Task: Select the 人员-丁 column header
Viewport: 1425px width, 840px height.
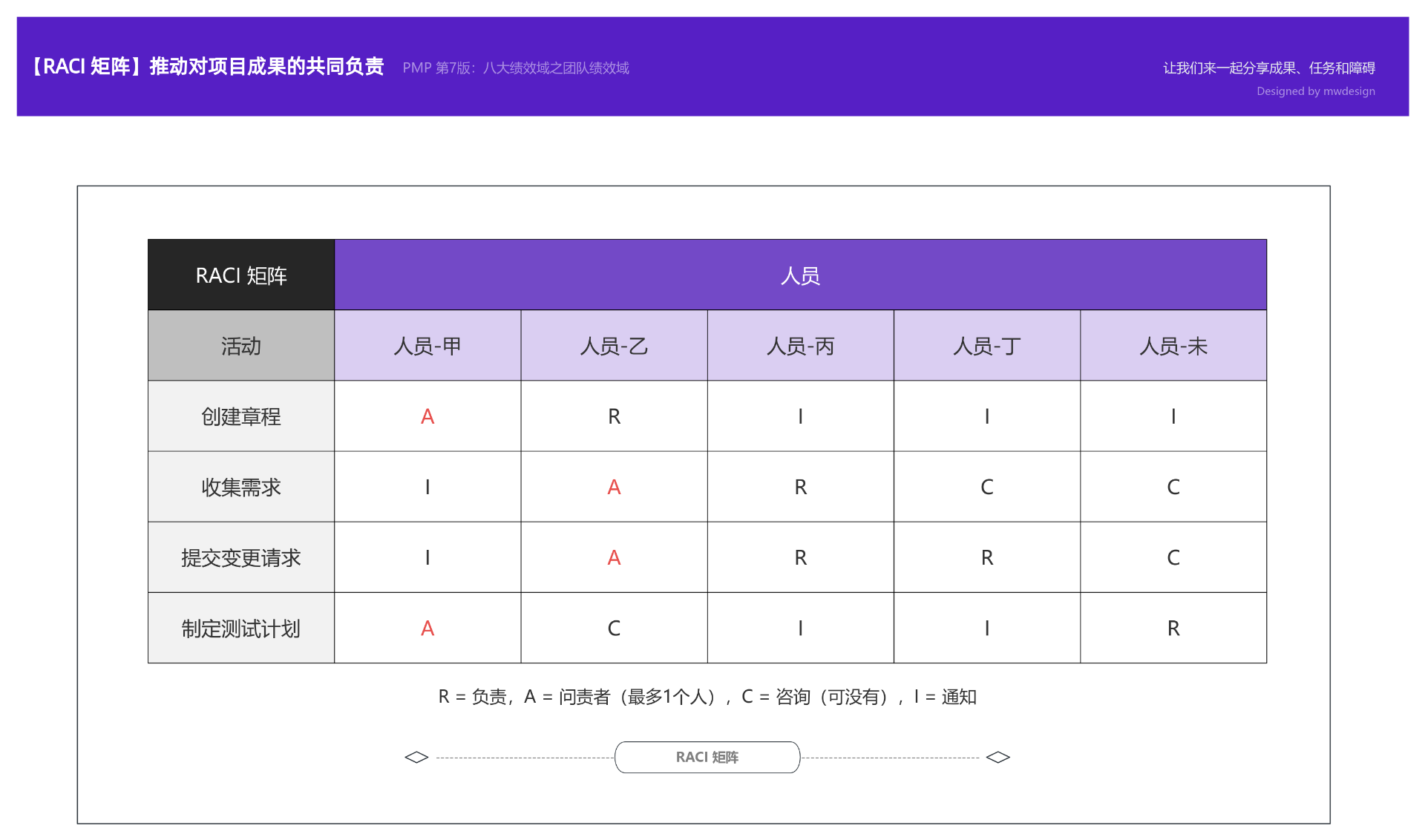Action: click(986, 346)
